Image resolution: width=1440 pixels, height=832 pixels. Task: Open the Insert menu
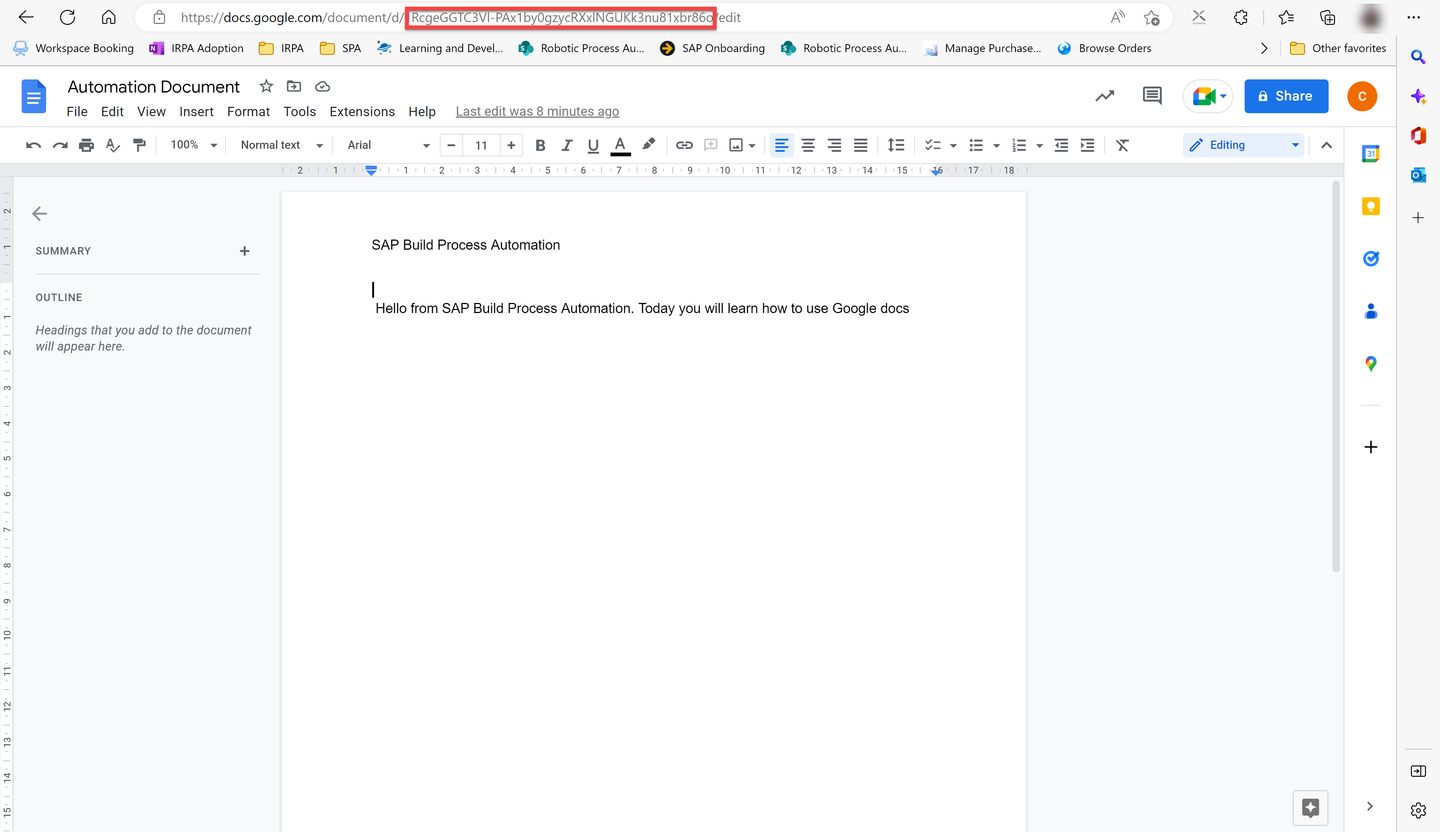click(197, 112)
